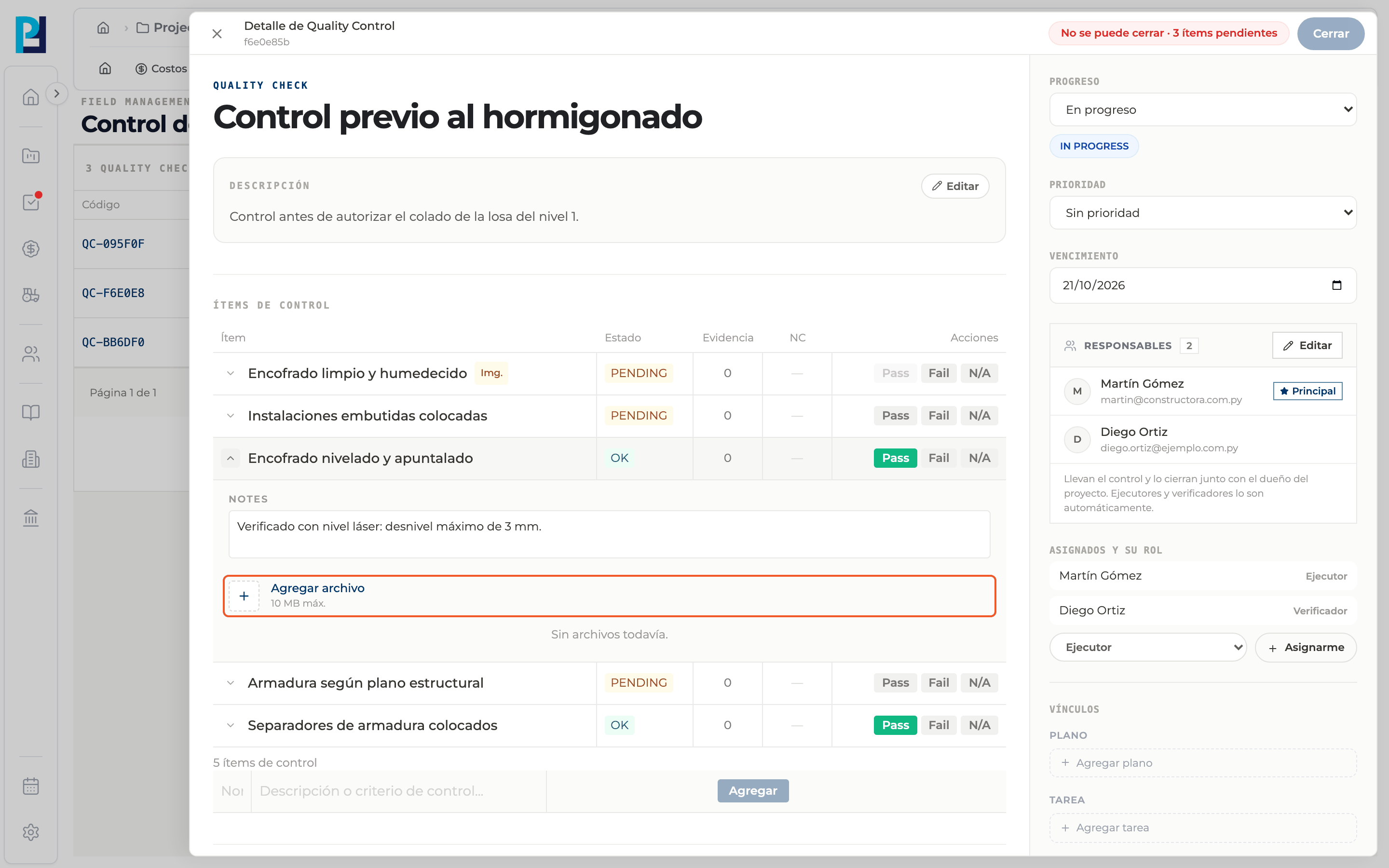This screenshot has height=868, width=1389.
Task: Expand the Encofrado limpio y humedecido row
Action: pyautogui.click(x=231, y=373)
